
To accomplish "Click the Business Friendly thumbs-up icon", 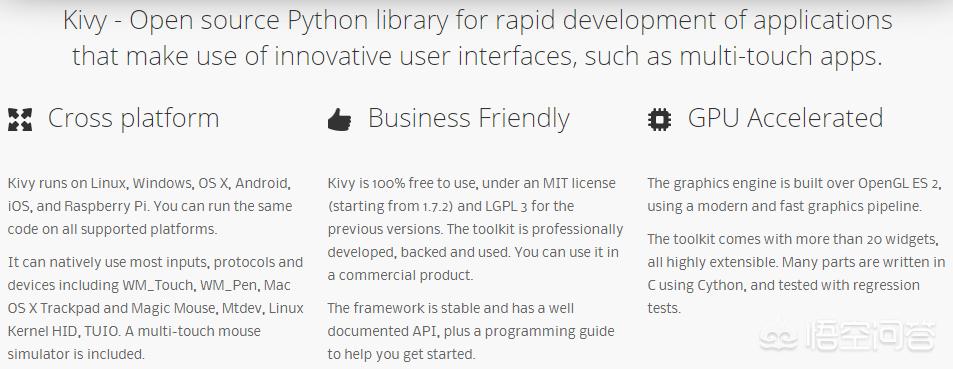I will point(340,119).
